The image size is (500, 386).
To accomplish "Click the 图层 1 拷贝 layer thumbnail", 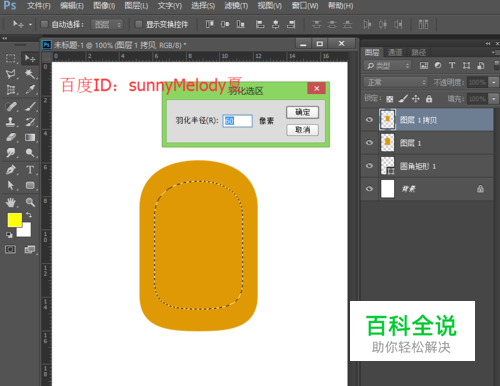I will pyautogui.click(x=387, y=120).
